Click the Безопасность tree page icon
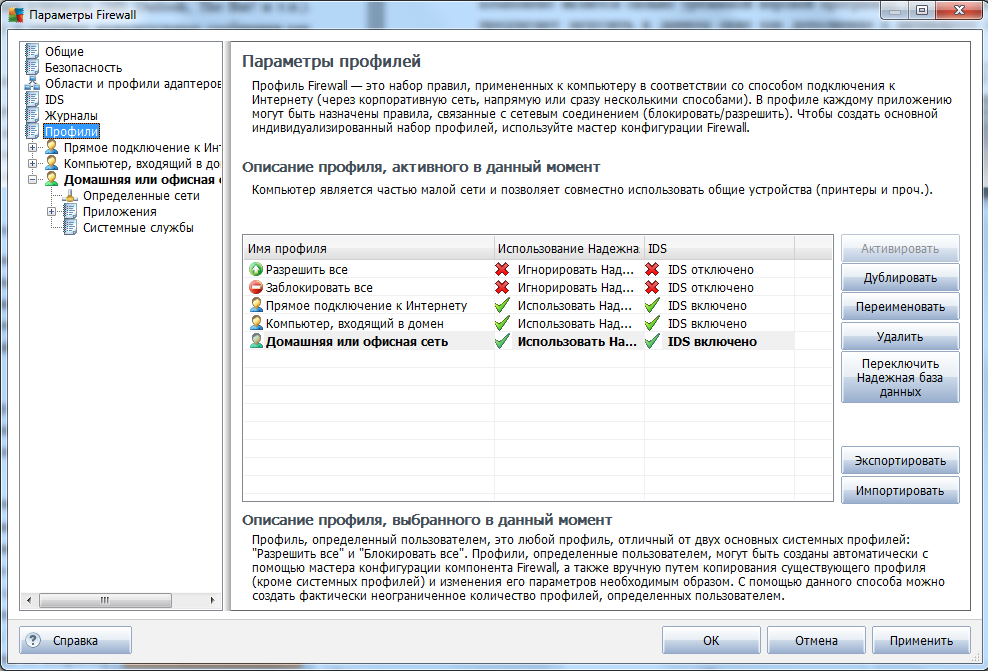 (32, 67)
